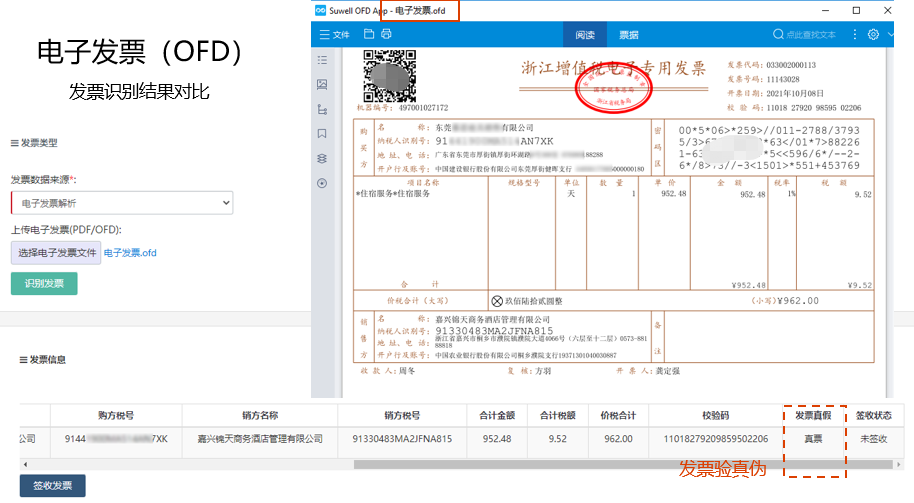Click the 签收发票 button
The width and height of the screenshot is (914, 503).
(52, 485)
